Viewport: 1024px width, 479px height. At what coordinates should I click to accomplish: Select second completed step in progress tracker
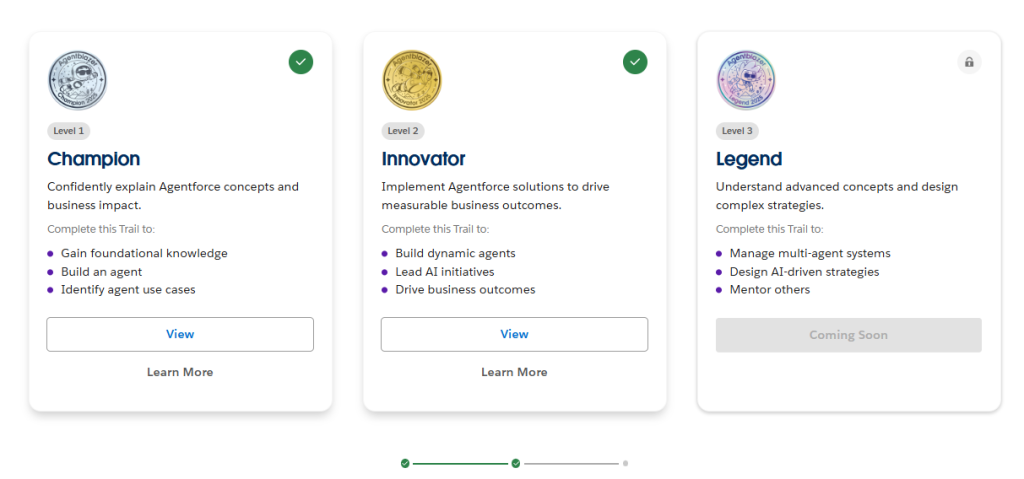516,463
